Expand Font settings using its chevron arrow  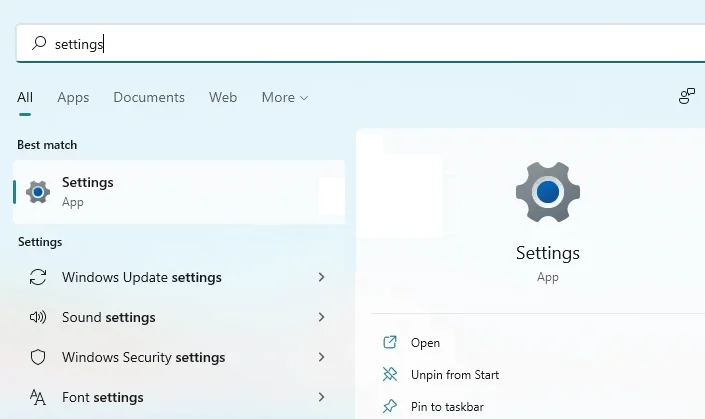tap(321, 397)
